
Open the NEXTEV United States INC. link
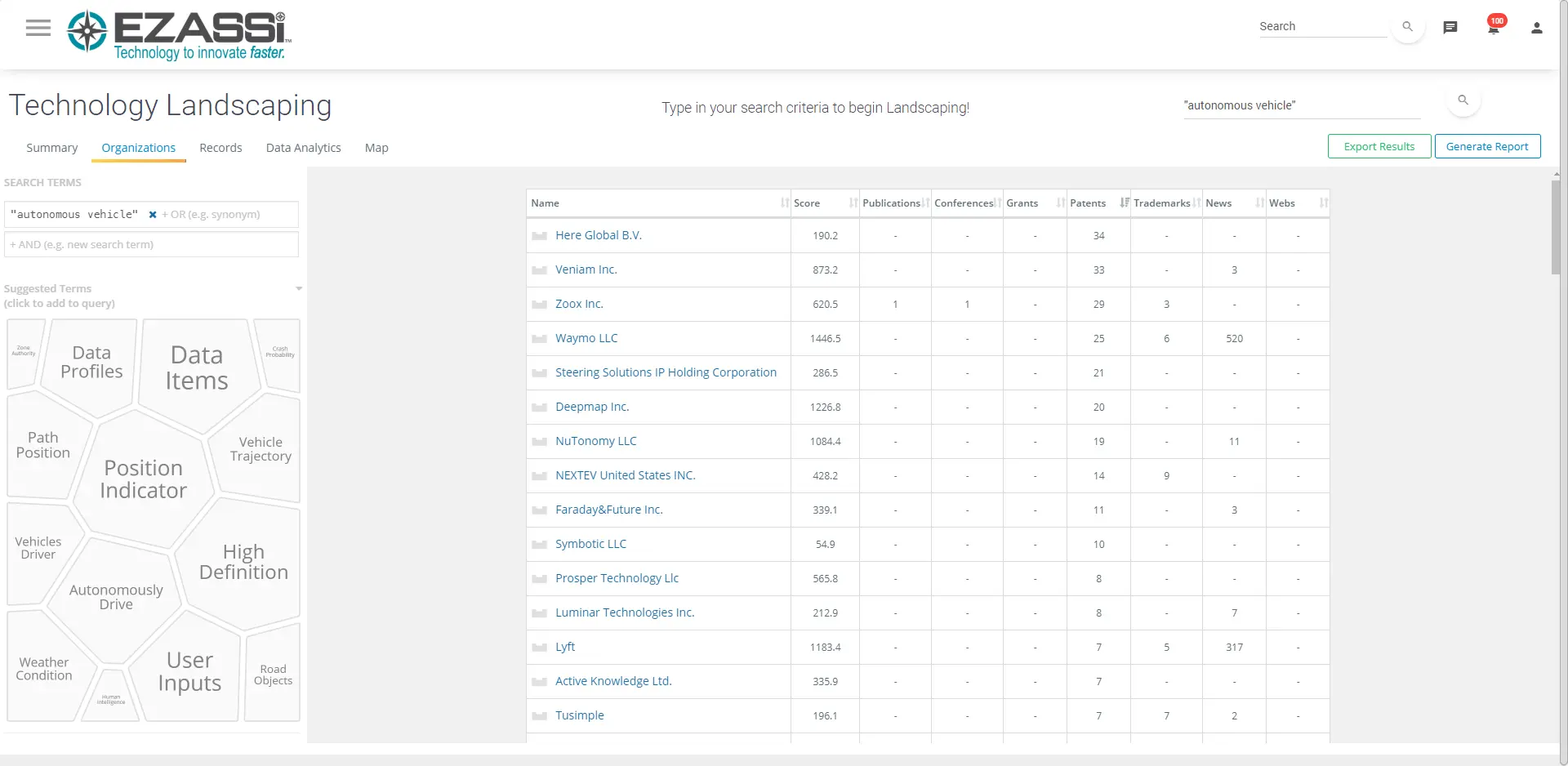(x=626, y=475)
